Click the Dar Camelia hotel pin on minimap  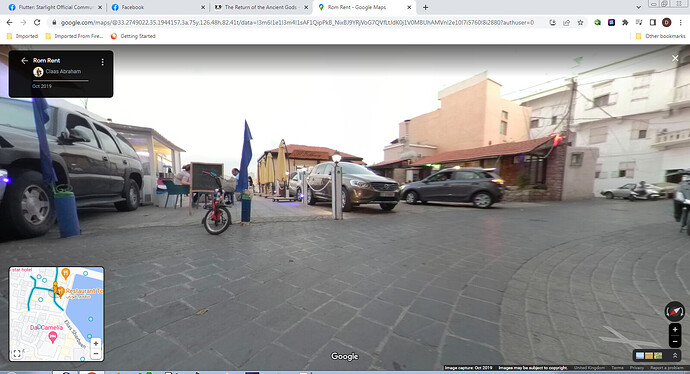coord(52,337)
